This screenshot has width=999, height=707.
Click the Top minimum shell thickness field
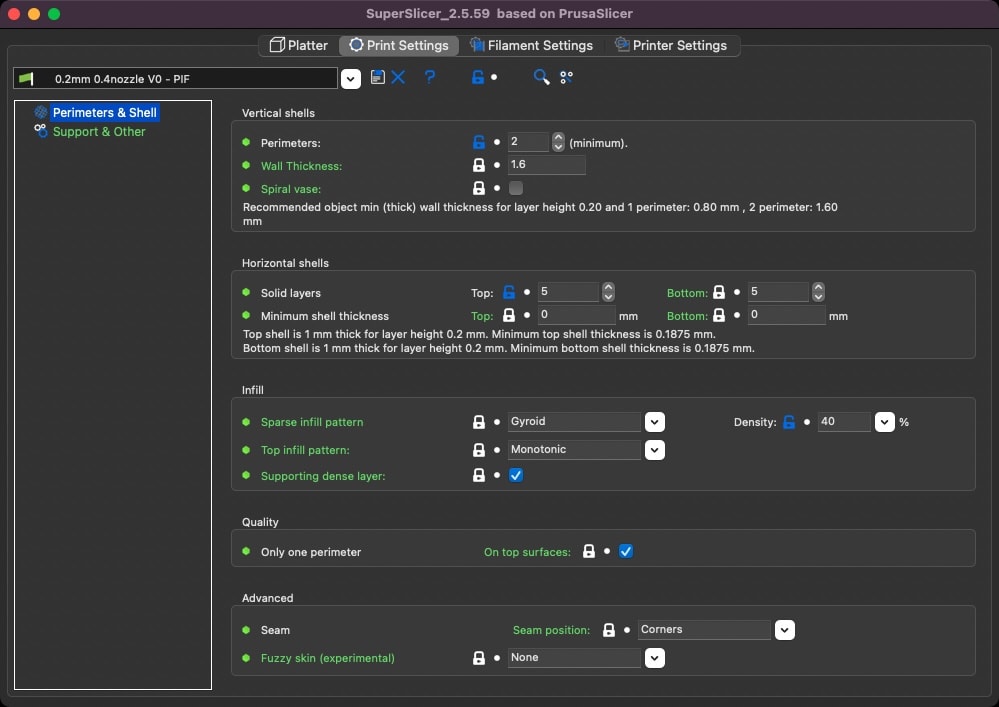[x=577, y=315]
